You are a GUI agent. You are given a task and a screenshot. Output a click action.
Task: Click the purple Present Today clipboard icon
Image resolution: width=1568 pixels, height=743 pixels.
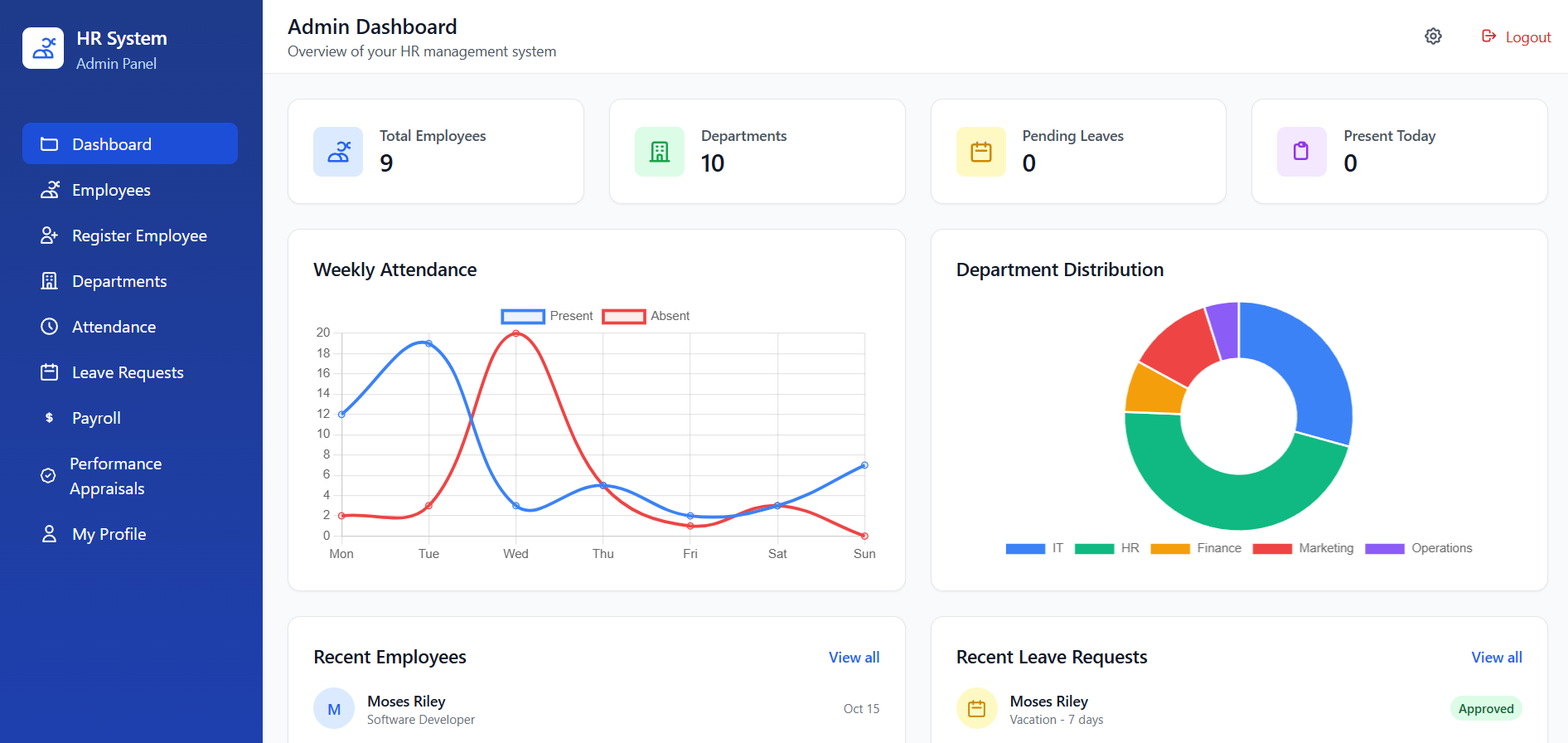(1301, 152)
